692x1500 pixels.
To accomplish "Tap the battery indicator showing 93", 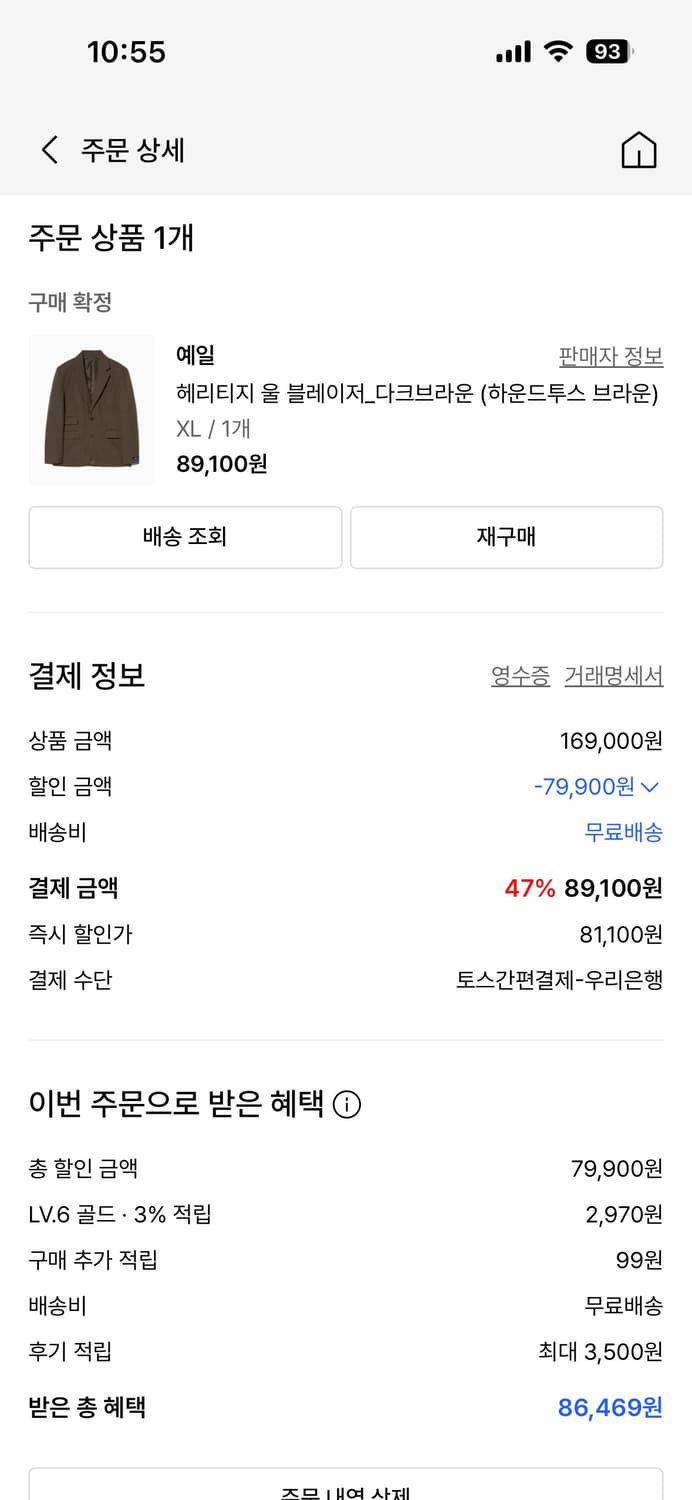I will click(607, 51).
